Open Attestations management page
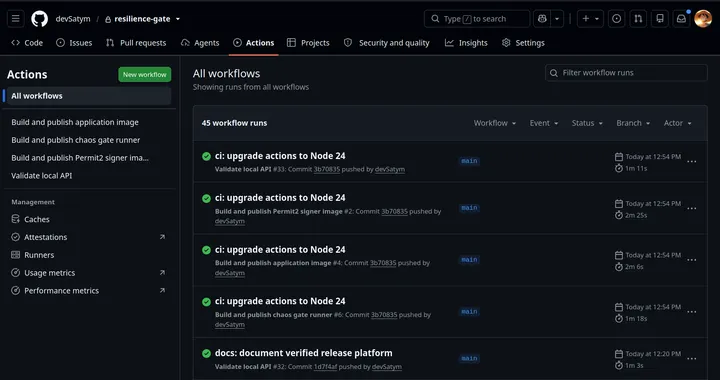Image resolution: width=720 pixels, height=380 pixels. point(89,237)
